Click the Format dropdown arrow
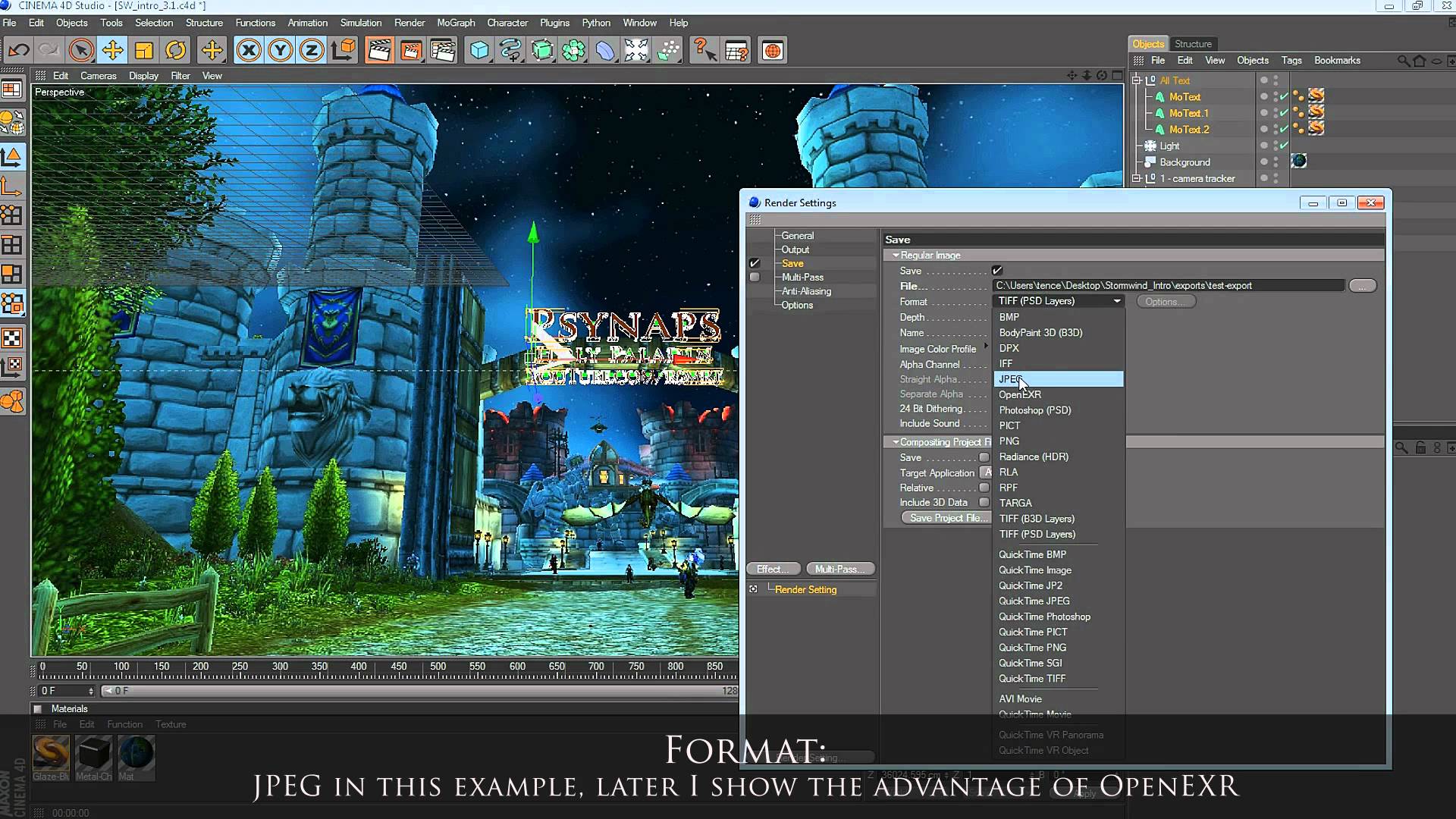Viewport: 1456px width, 819px height. (1117, 301)
